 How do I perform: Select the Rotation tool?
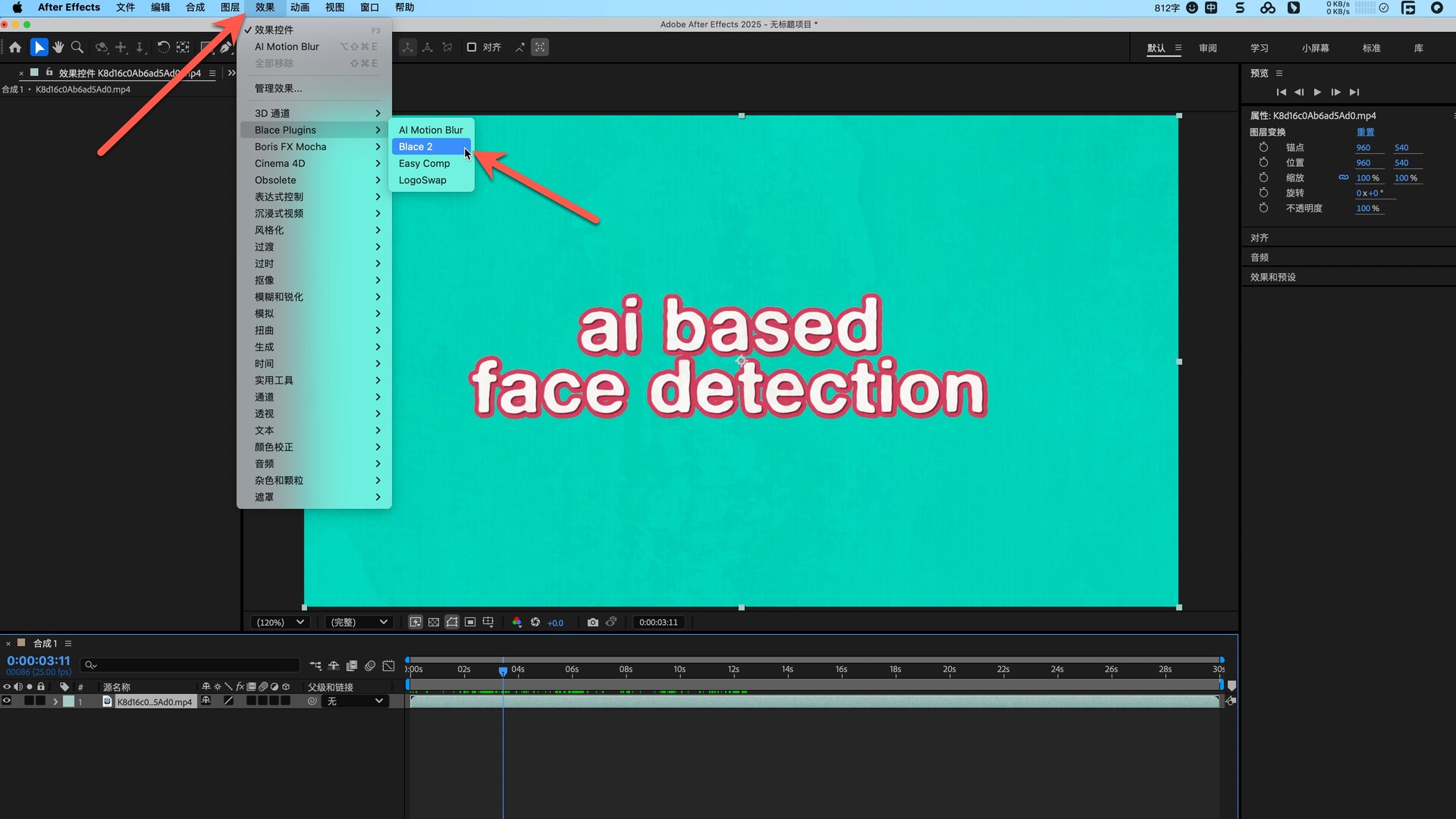163,47
